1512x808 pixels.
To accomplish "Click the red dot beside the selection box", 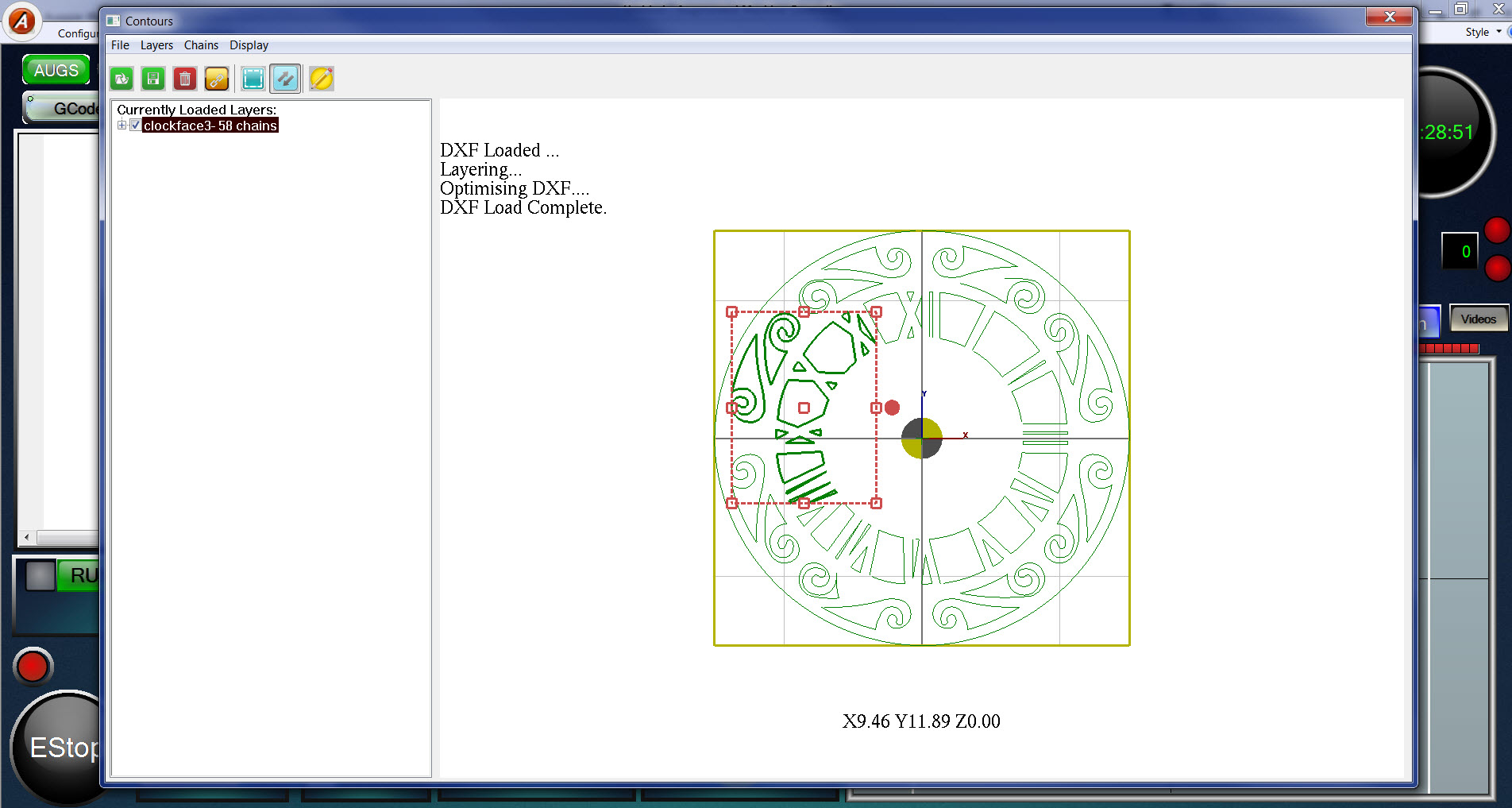I will tap(893, 408).
